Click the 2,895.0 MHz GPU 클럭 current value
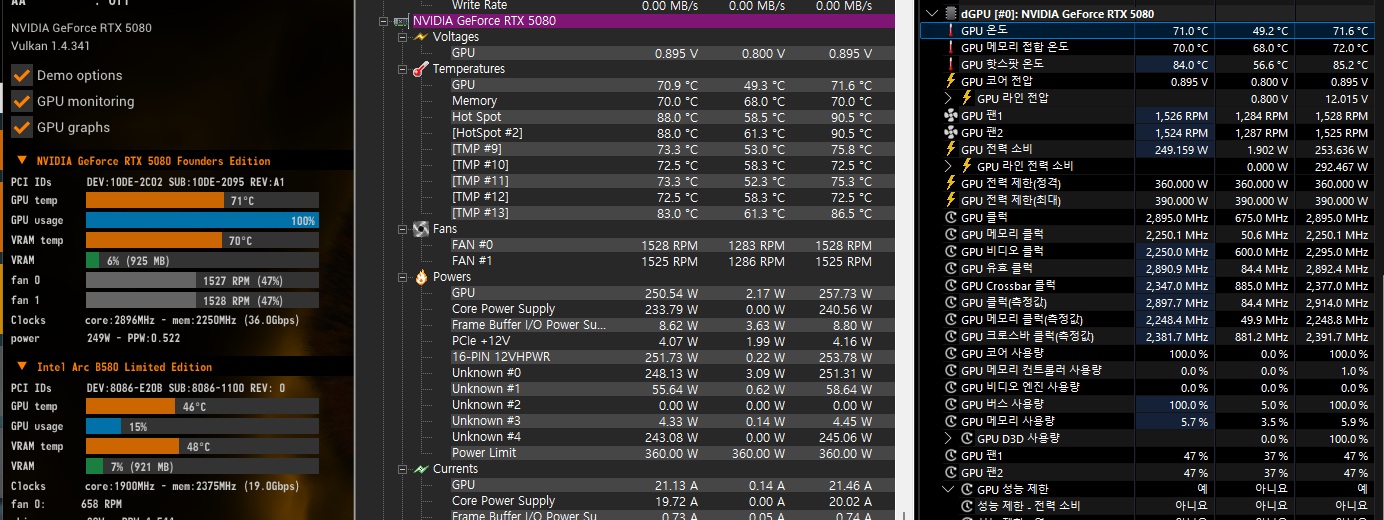The height and width of the screenshot is (520, 1384). pos(1177,218)
